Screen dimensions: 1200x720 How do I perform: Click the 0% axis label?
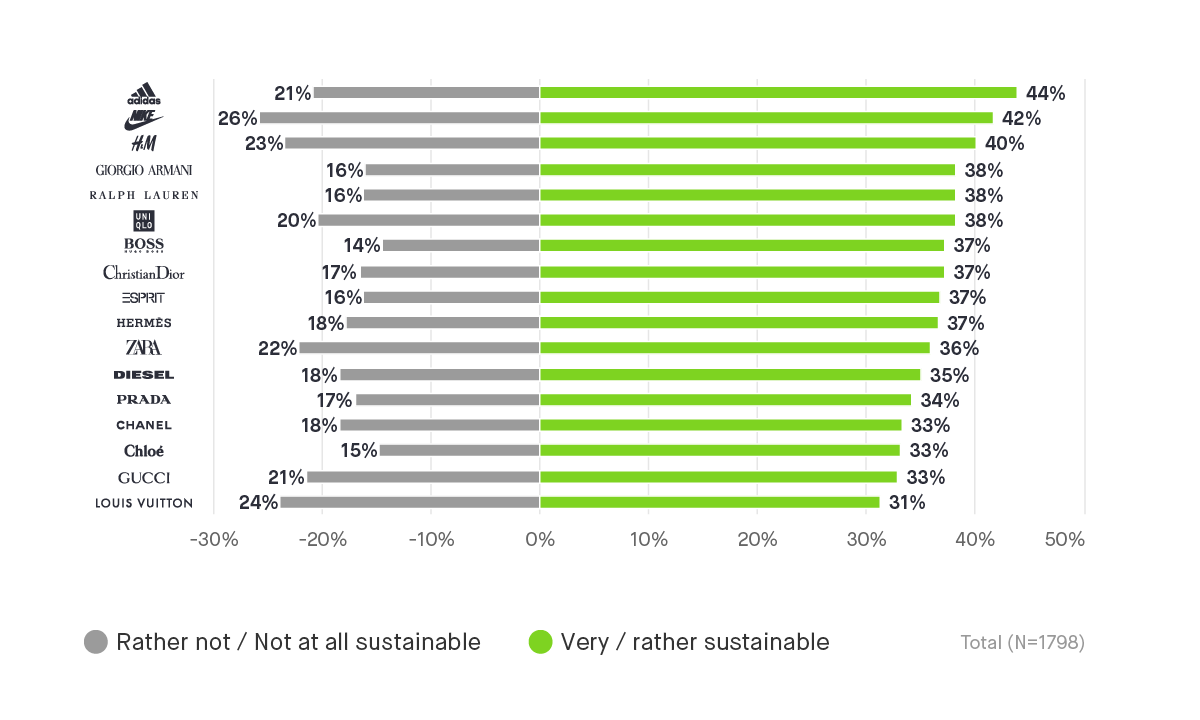540,540
